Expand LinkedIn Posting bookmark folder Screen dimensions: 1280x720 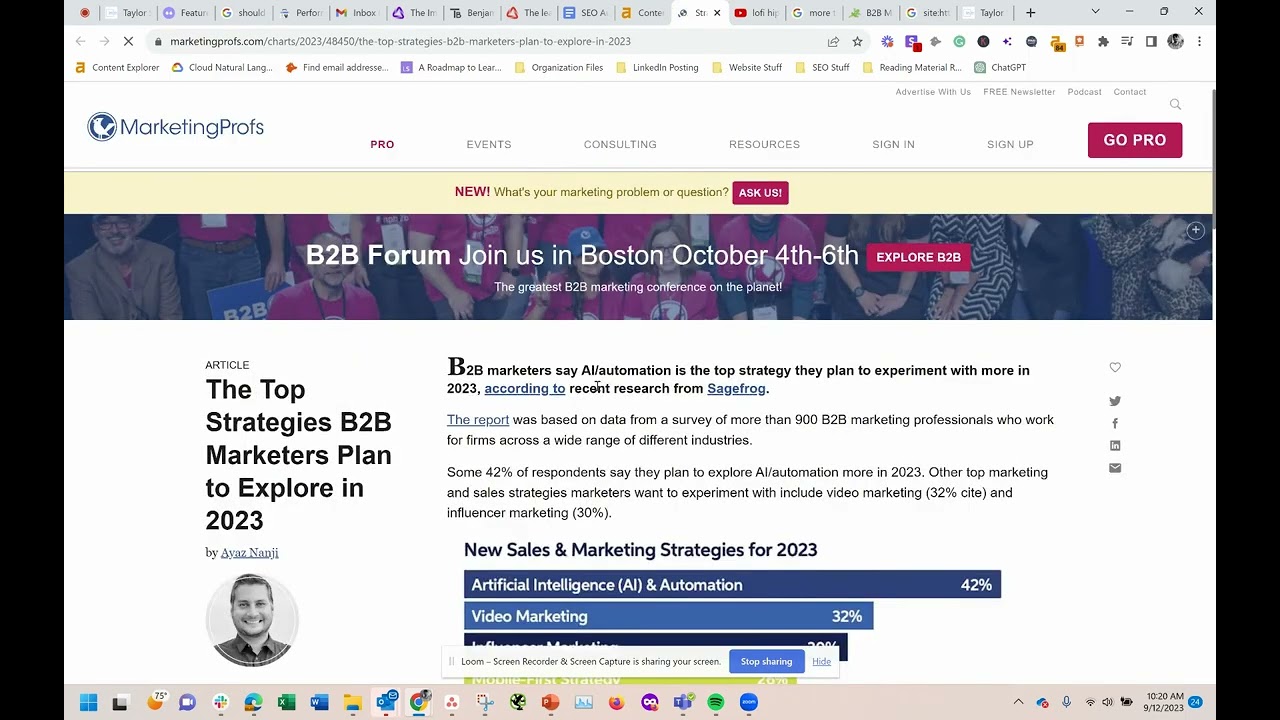(657, 68)
